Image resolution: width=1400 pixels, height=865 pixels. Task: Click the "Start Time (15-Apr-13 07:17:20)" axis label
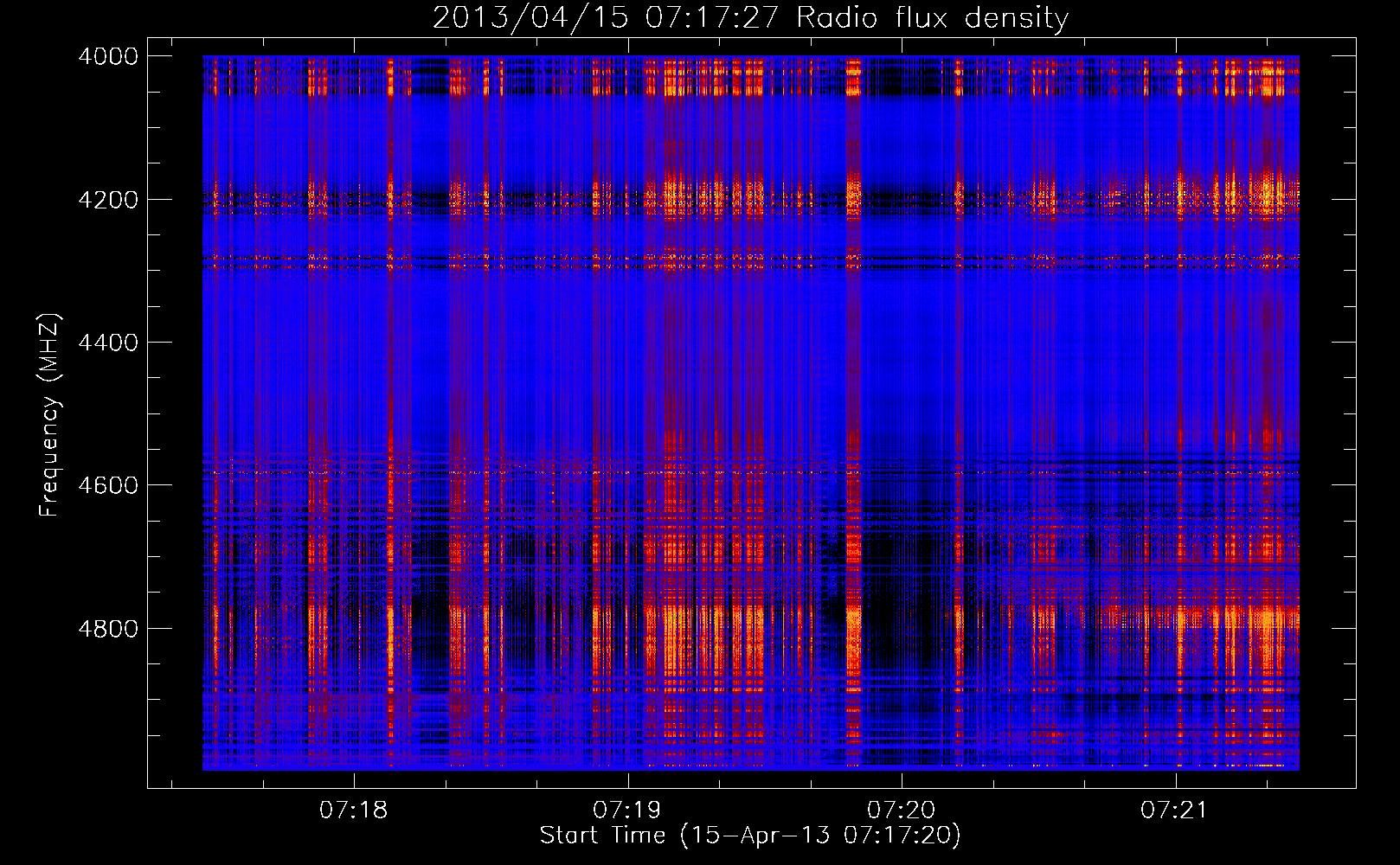(x=750, y=836)
